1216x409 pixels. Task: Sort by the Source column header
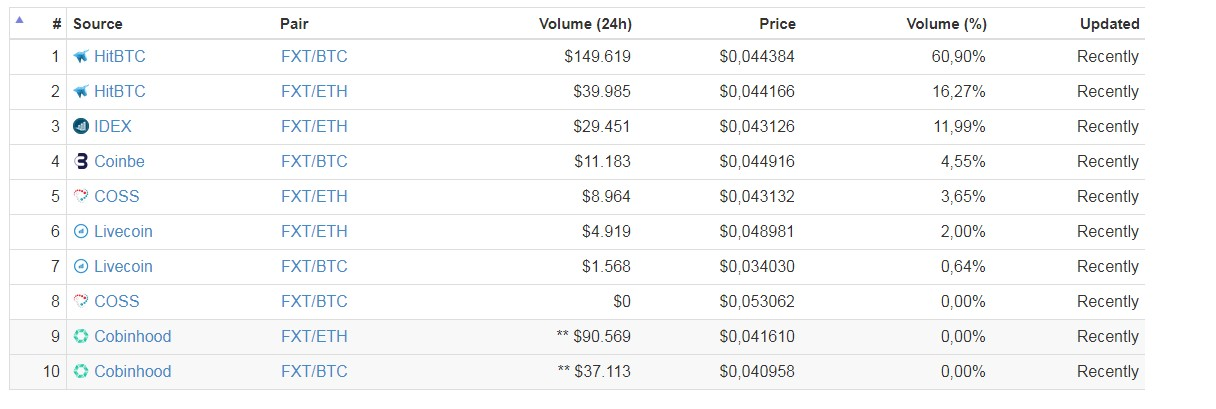click(x=98, y=24)
